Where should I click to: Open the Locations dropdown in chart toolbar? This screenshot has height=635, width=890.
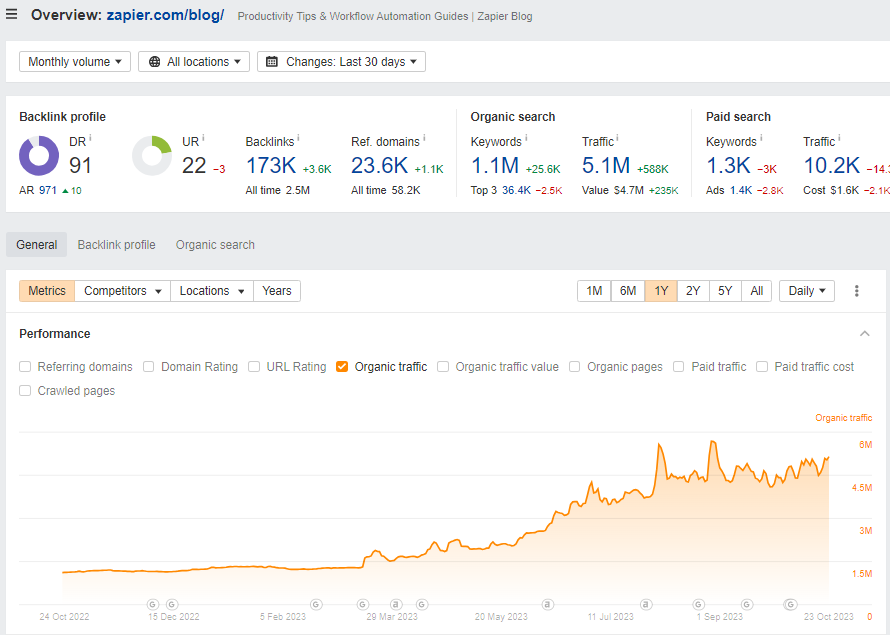click(x=212, y=291)
